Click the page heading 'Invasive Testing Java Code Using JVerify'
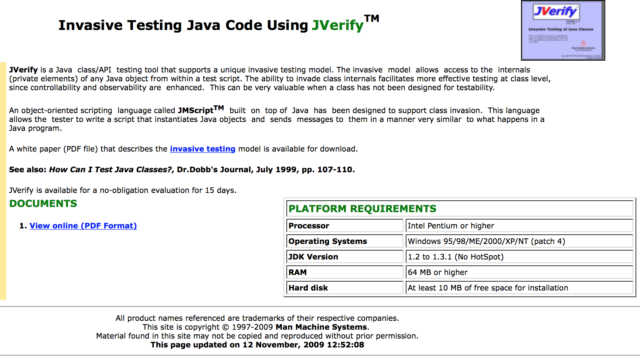This screenshot has height=360, width=640. pos(218,24)
